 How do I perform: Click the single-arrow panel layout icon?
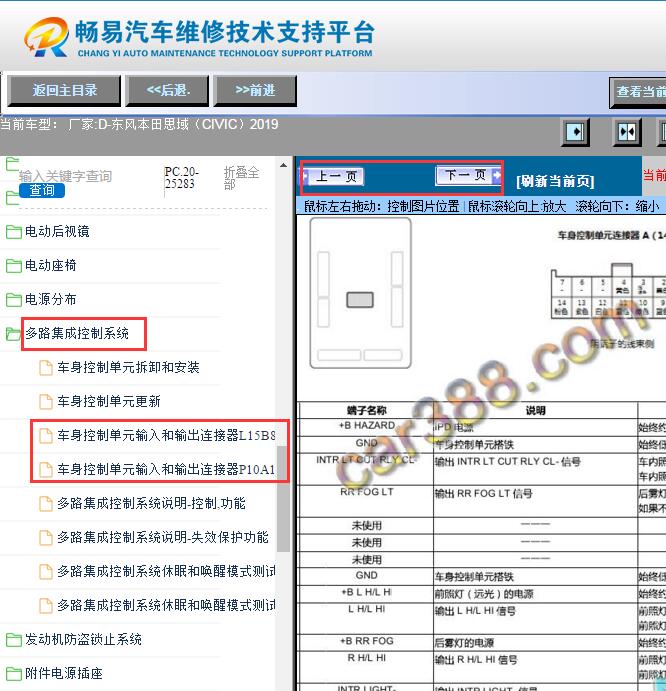575,132
